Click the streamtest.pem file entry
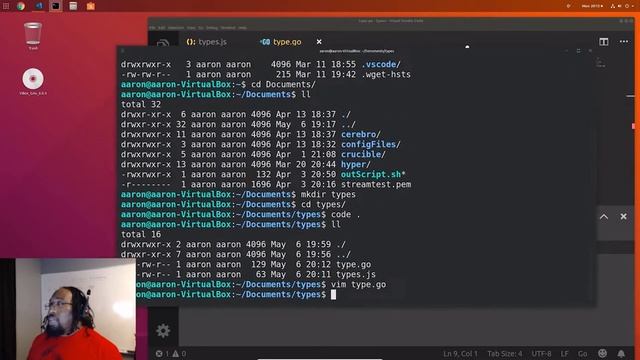This screenshot has height=360, width=640. [376, 184]
